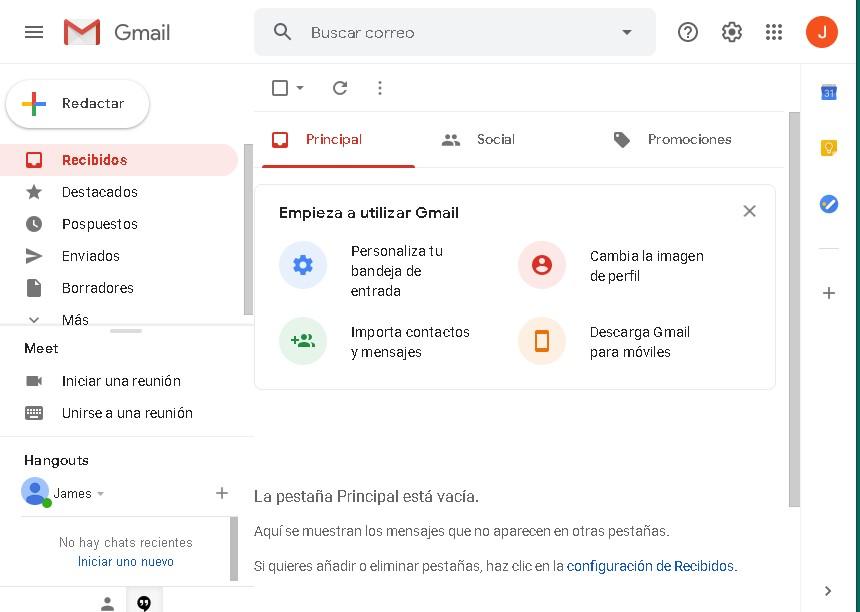The width and height of the screenshot is (860, 612).
Task: Click the Redactar compose button
Action: 78,104
